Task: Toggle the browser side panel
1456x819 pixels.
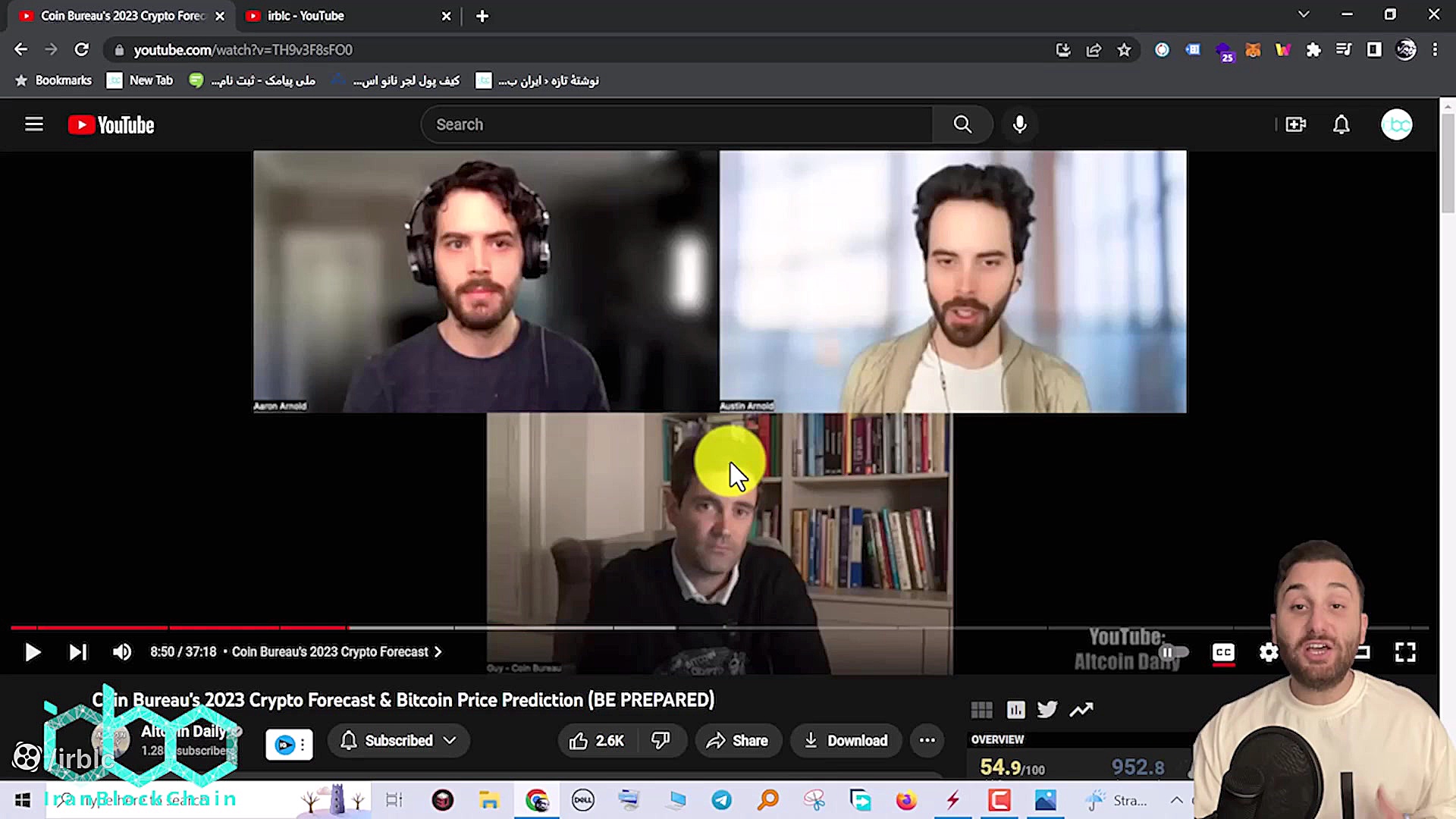Action: pyautogui.click(x=1374, y=50)
